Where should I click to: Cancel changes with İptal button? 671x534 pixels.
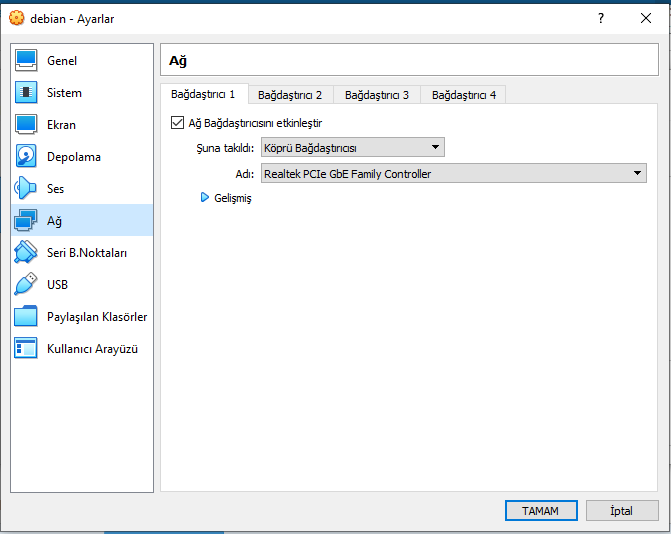click(x=622, y=510)
